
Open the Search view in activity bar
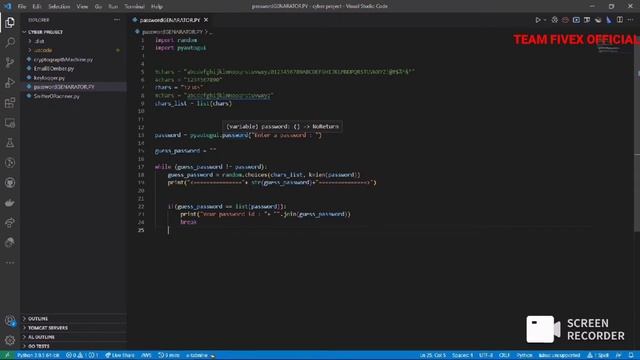[x=10, y=42]
